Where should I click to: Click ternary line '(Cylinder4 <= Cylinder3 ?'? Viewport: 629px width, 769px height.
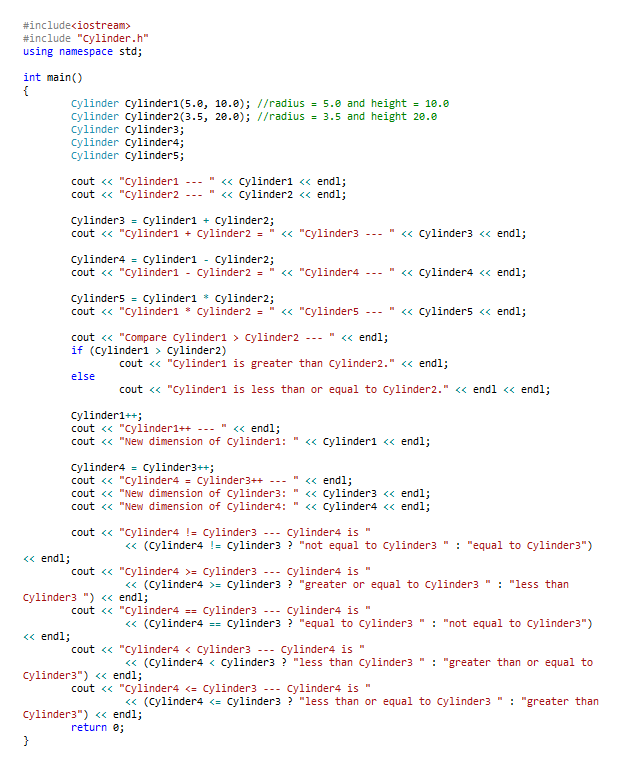[x=362, y=701]
